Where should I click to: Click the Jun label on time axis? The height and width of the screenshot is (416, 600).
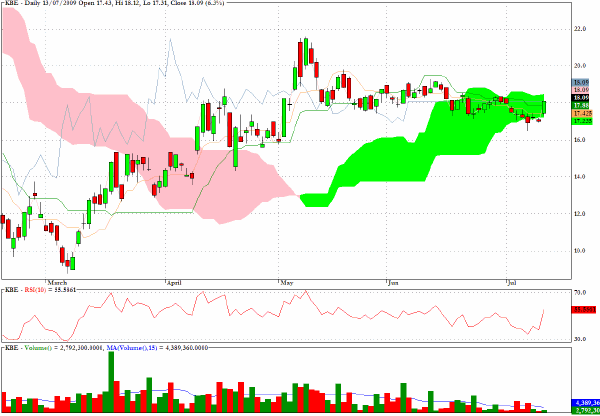click(x=393, y=283)
